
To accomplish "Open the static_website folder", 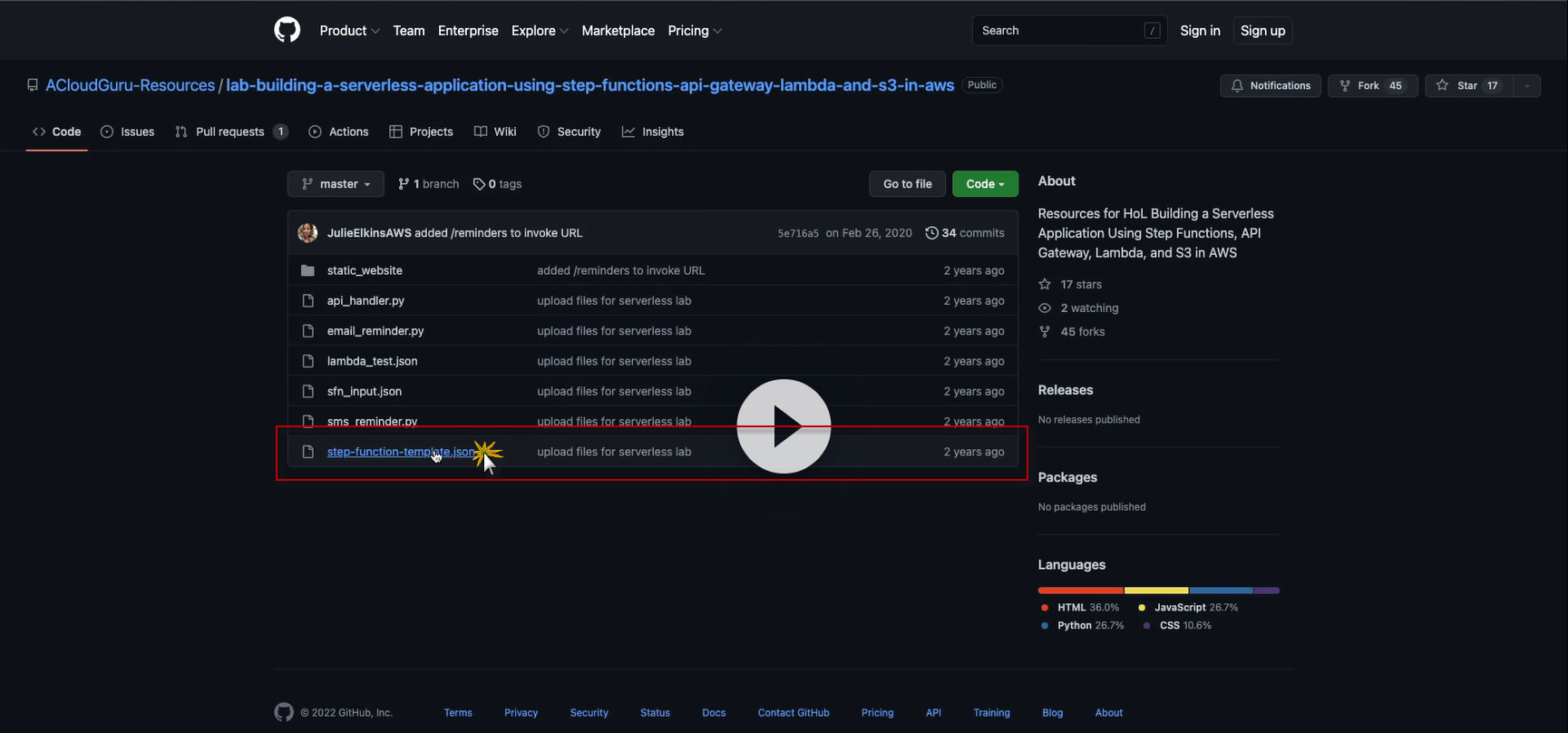I will pyautogui.click(x=365, y=270).
